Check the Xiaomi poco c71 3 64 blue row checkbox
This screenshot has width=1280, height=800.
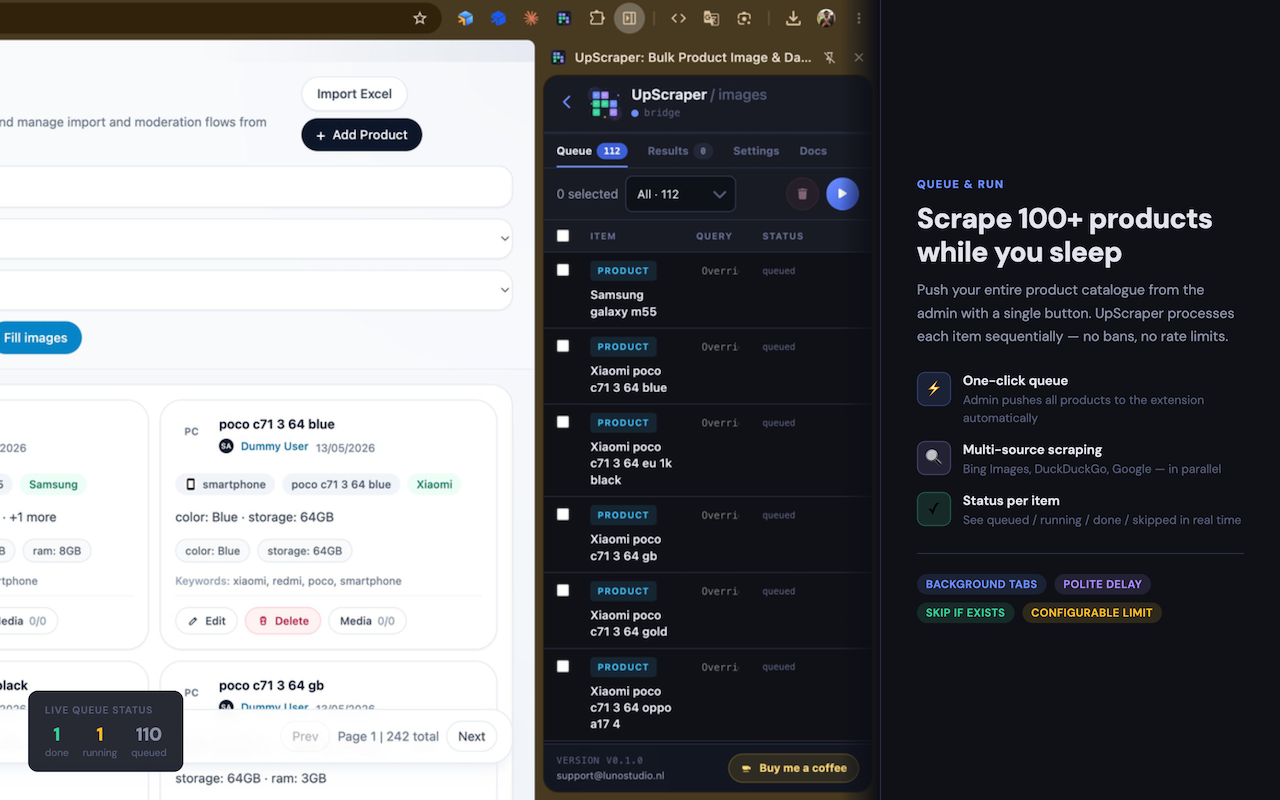coord(563,346)
